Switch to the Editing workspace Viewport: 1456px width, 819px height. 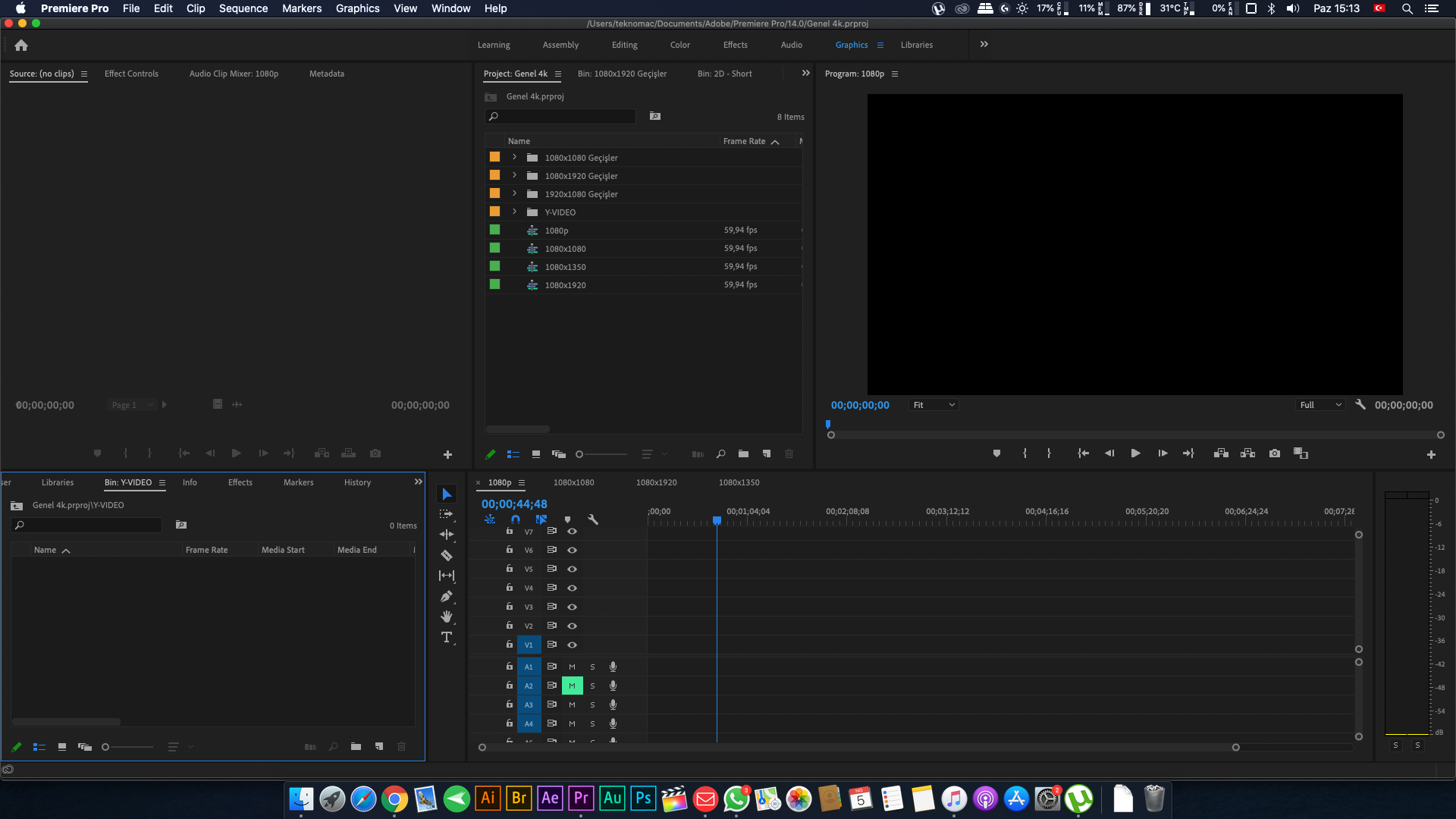[x=624, y=45]
